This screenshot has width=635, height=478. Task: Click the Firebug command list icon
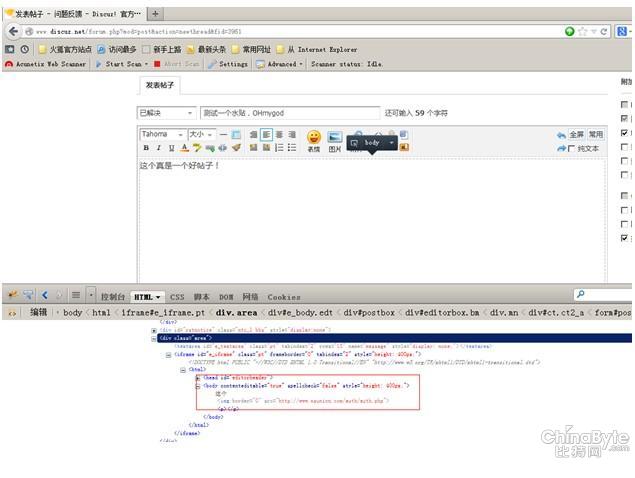[76, 295]
